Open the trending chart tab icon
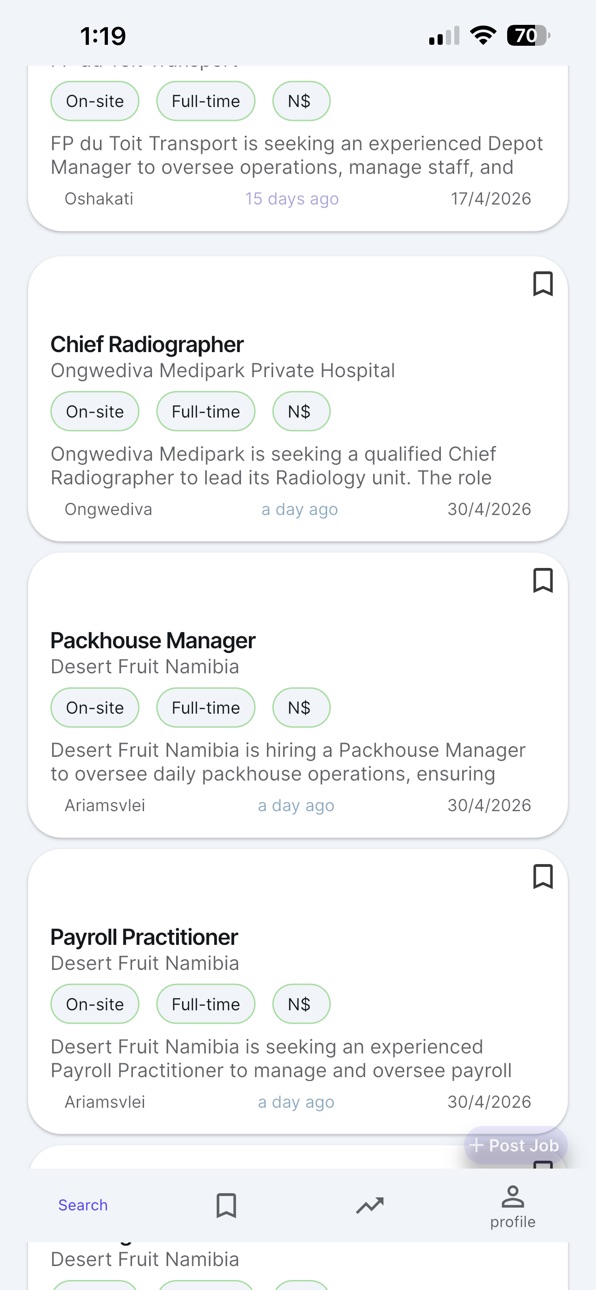This screenshot has height=1290, width=596. click(370, 1206)
